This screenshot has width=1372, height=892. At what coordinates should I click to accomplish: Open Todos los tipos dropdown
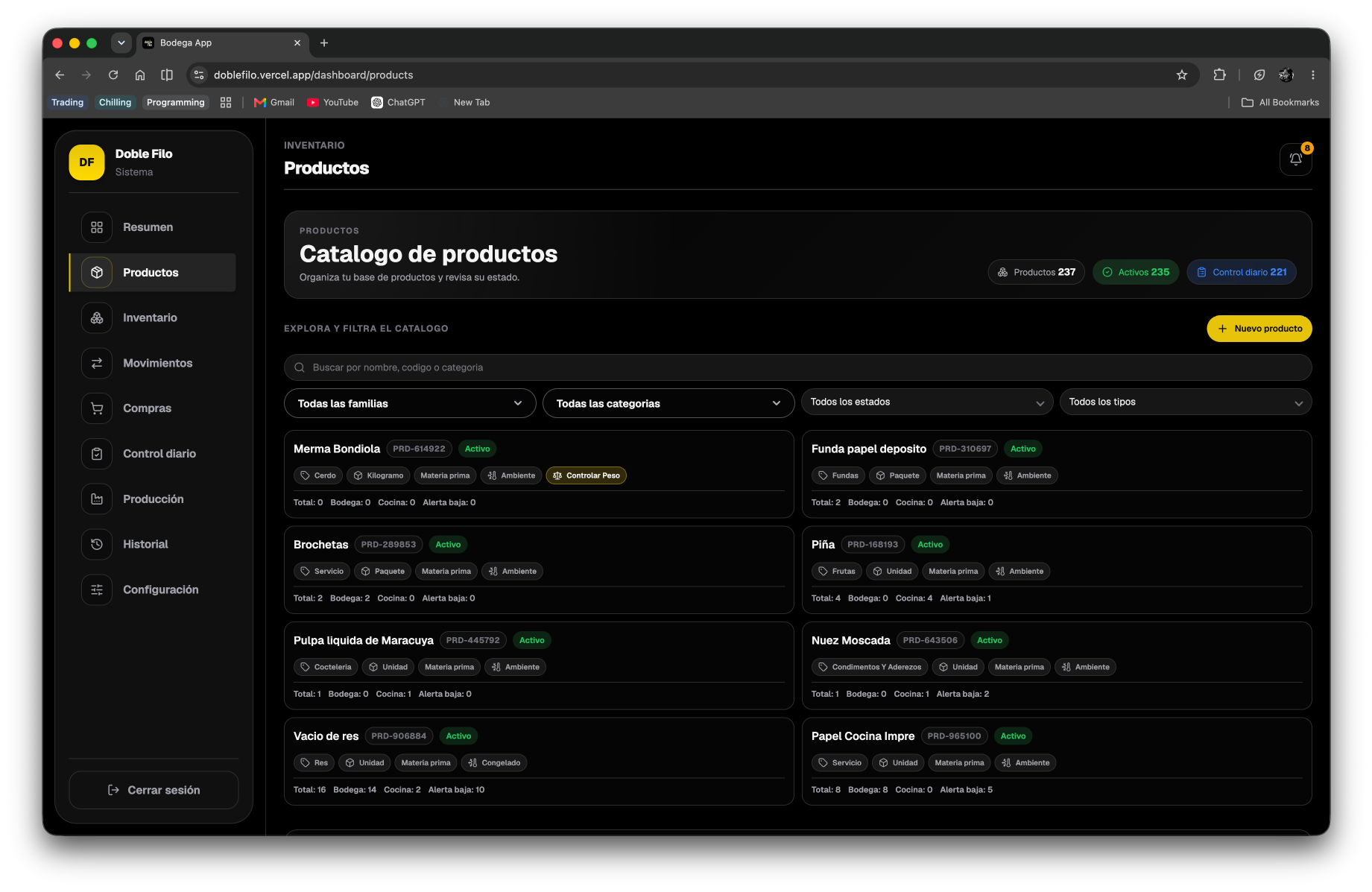pyautogui.click(x=1186, y=402)
